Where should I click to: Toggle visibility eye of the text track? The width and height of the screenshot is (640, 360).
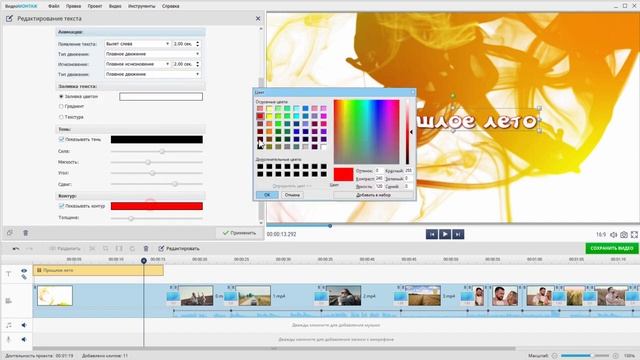pyautogui.click(x=24, y=271)
